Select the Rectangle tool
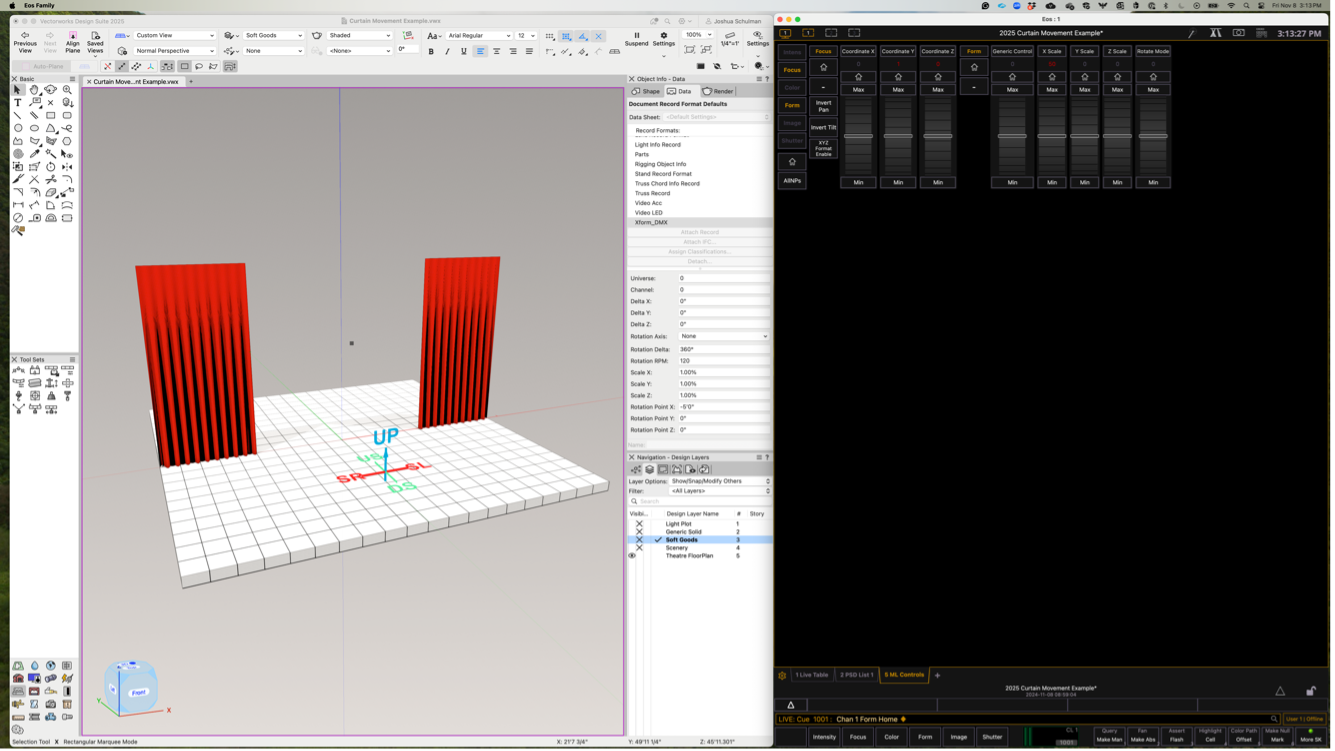1335x751 pixels. click(51, 116)
